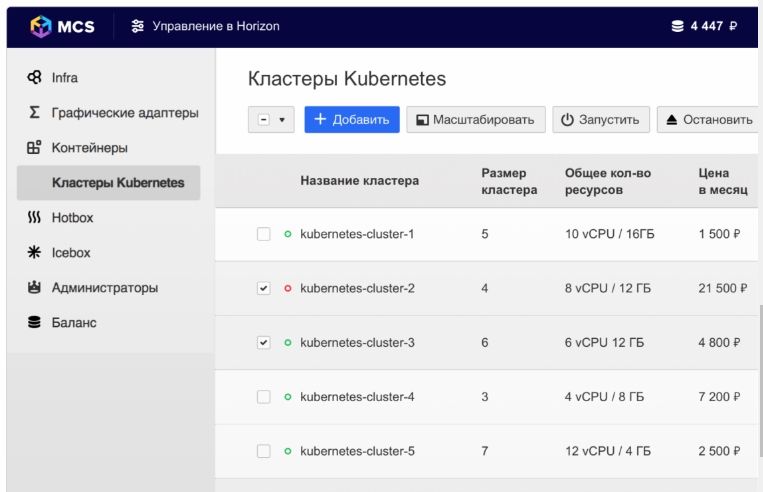Click the 4 800 ₽ price cell
Screen dimensions: 763x492
(719, 343)
